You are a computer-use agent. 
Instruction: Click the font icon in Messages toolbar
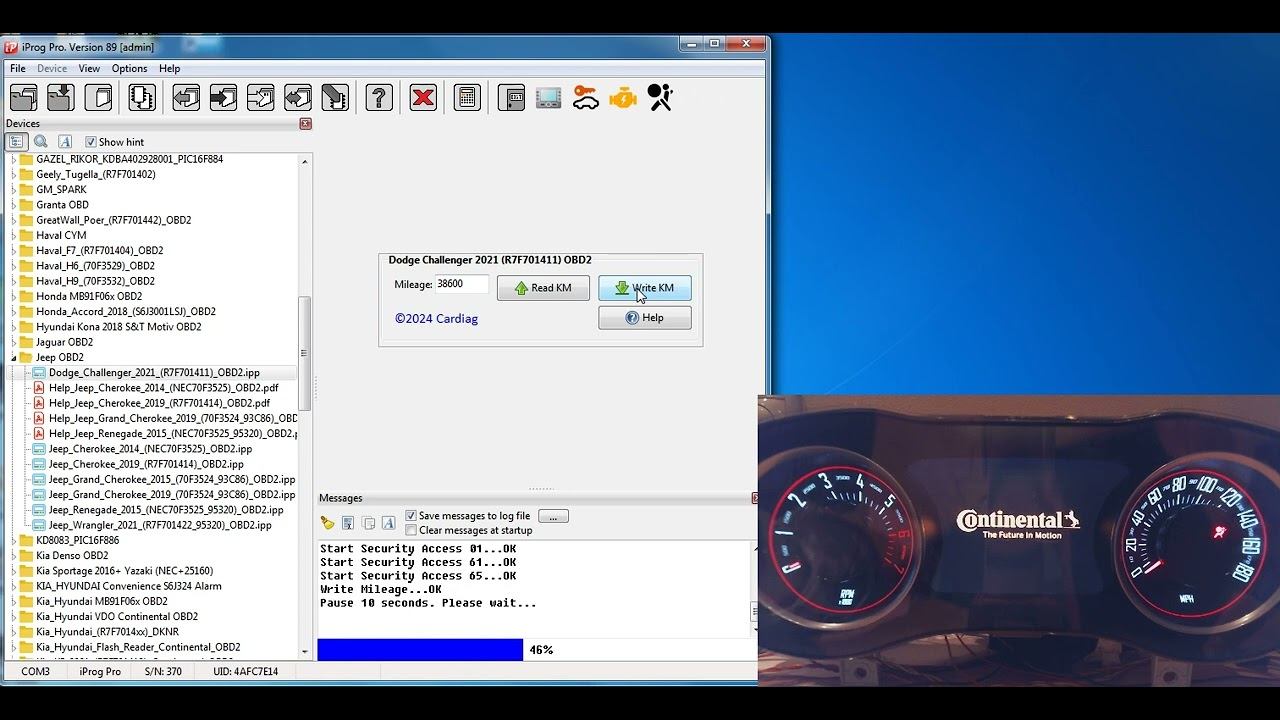point(388,523)
